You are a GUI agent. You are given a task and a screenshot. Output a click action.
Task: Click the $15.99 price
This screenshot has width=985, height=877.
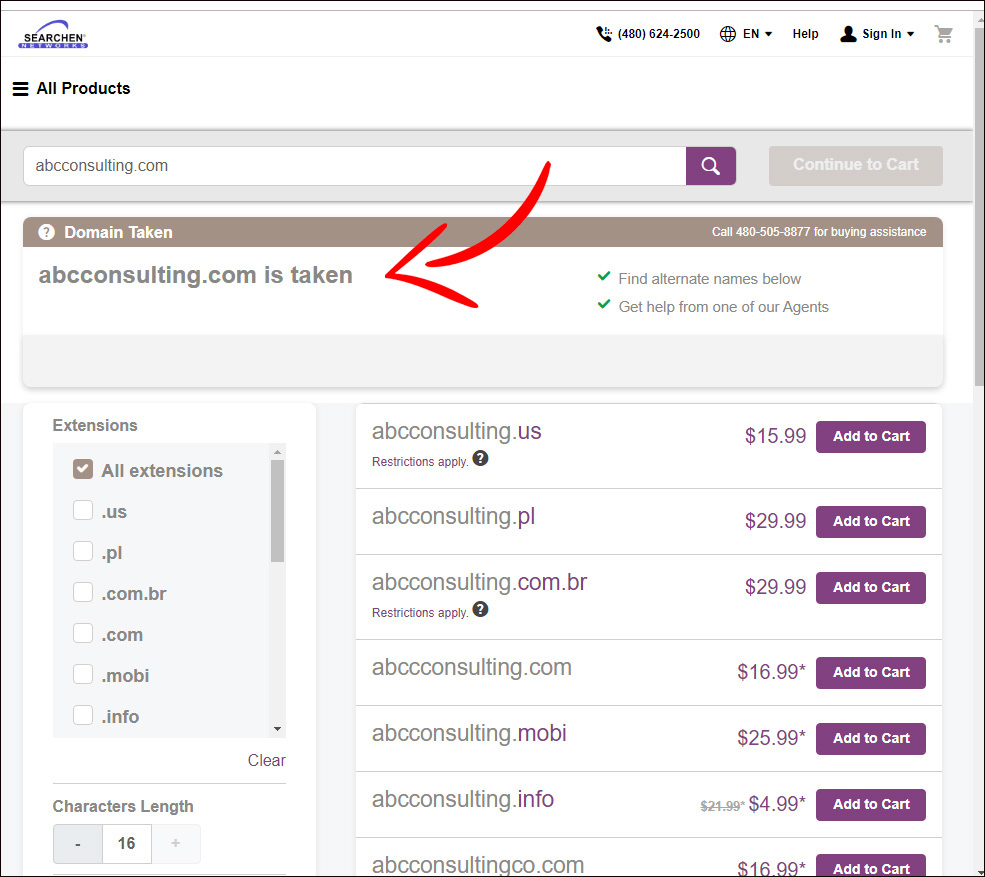pyautogui.click(x=775, y=436)
